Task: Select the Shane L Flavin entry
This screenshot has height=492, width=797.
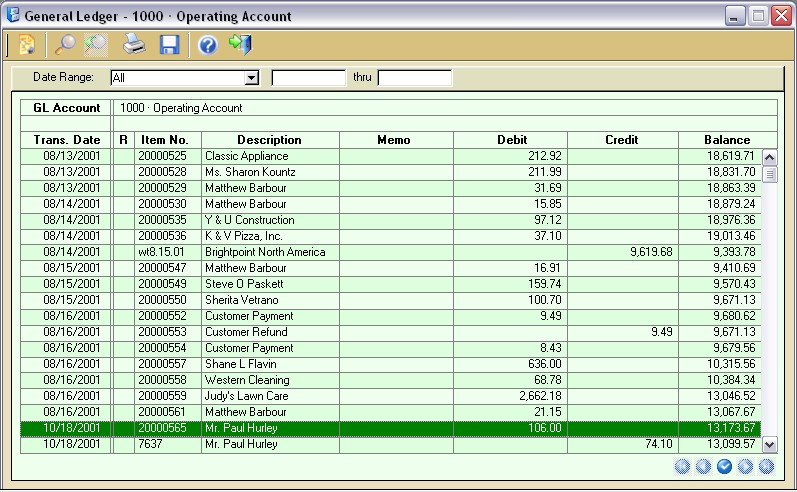Action: [240, 364]
